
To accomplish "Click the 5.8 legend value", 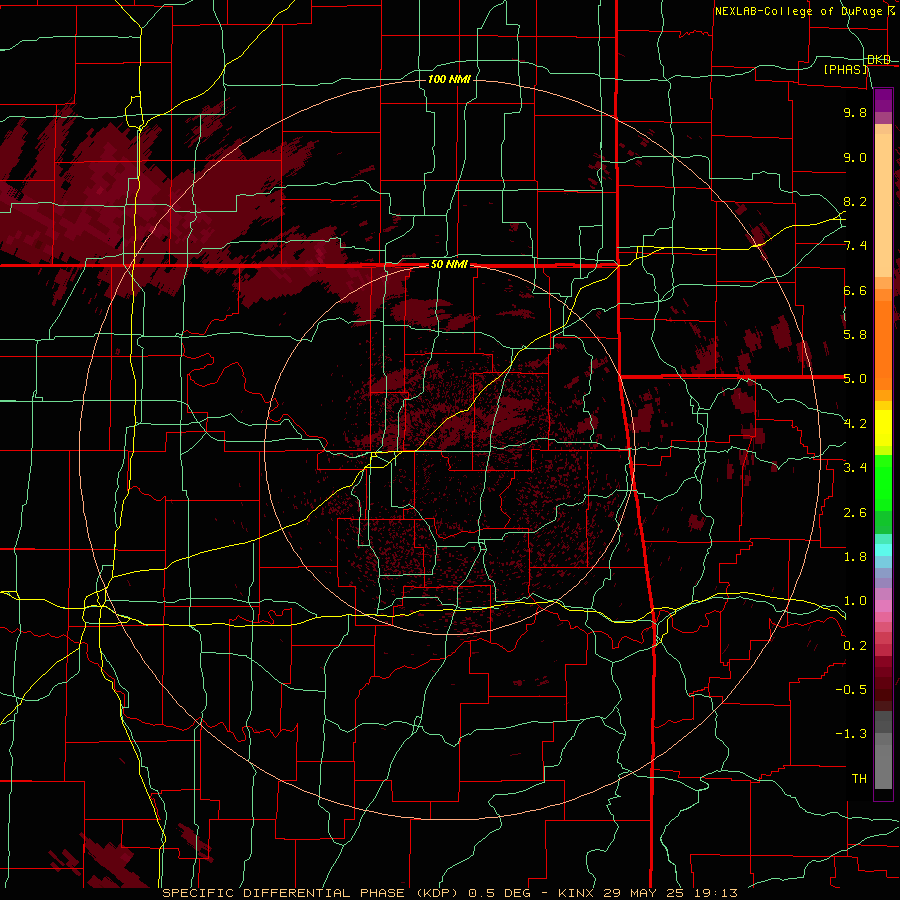I will pos(855,335).
